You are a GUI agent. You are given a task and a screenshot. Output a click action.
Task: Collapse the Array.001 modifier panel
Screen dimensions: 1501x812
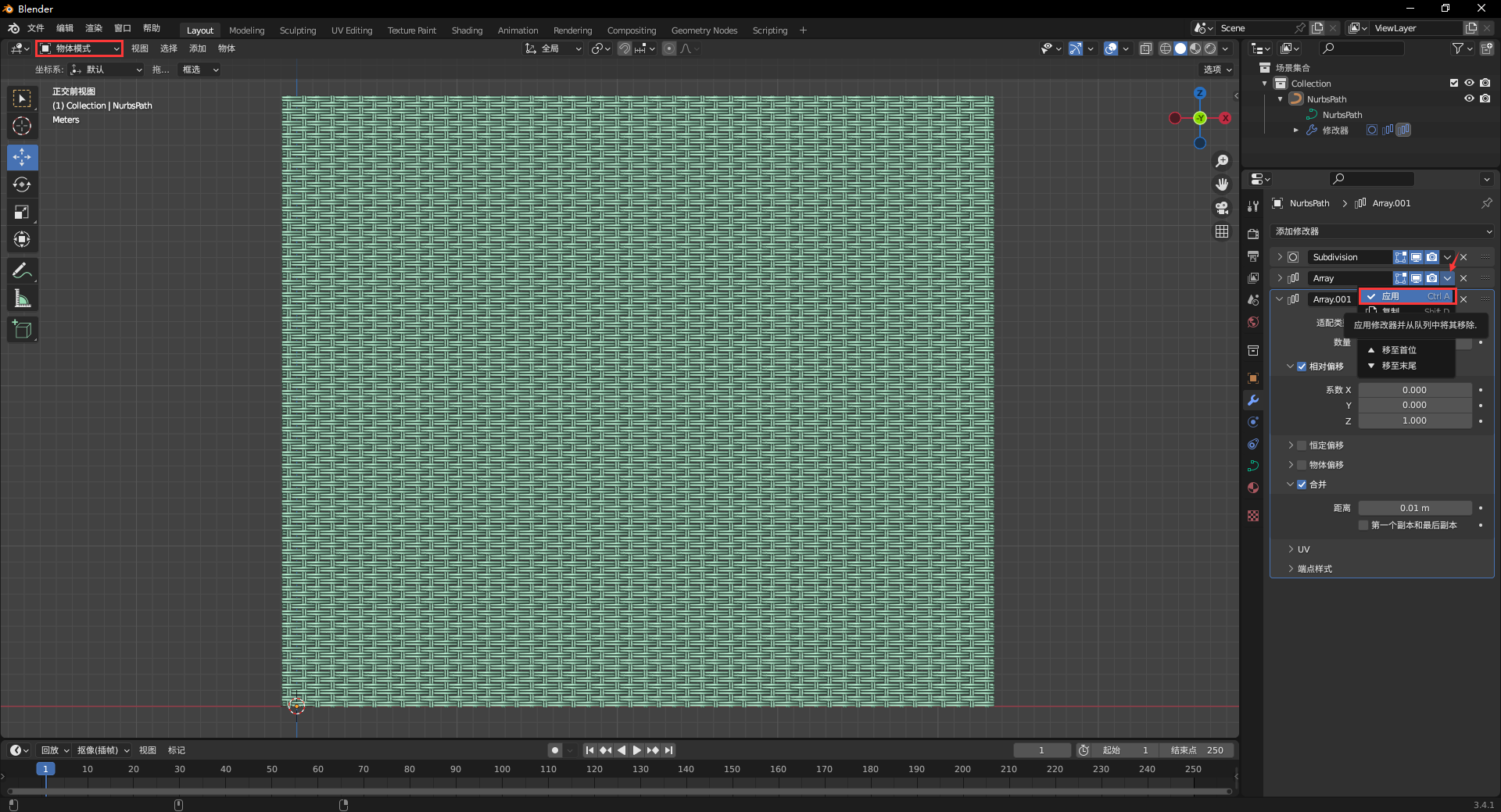(1280, 299)
